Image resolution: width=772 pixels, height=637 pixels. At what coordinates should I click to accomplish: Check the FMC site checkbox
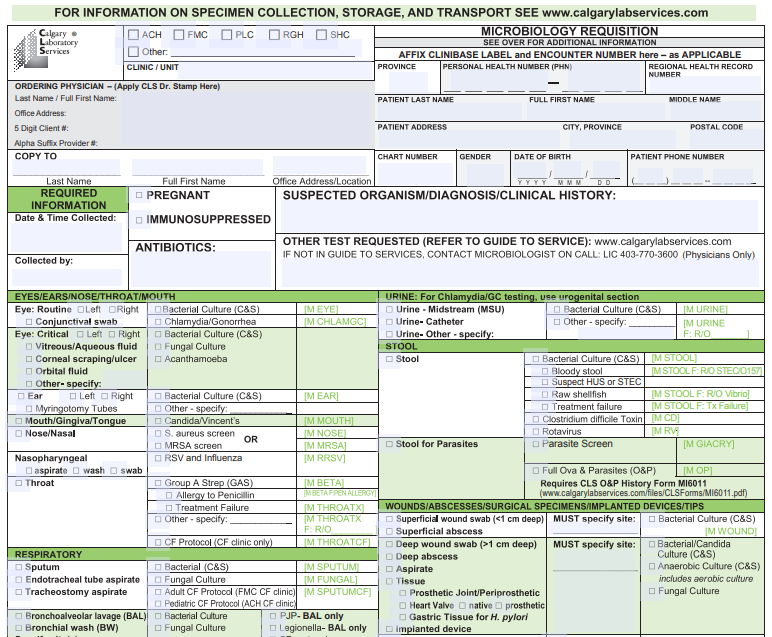click(x=179, y=35)
